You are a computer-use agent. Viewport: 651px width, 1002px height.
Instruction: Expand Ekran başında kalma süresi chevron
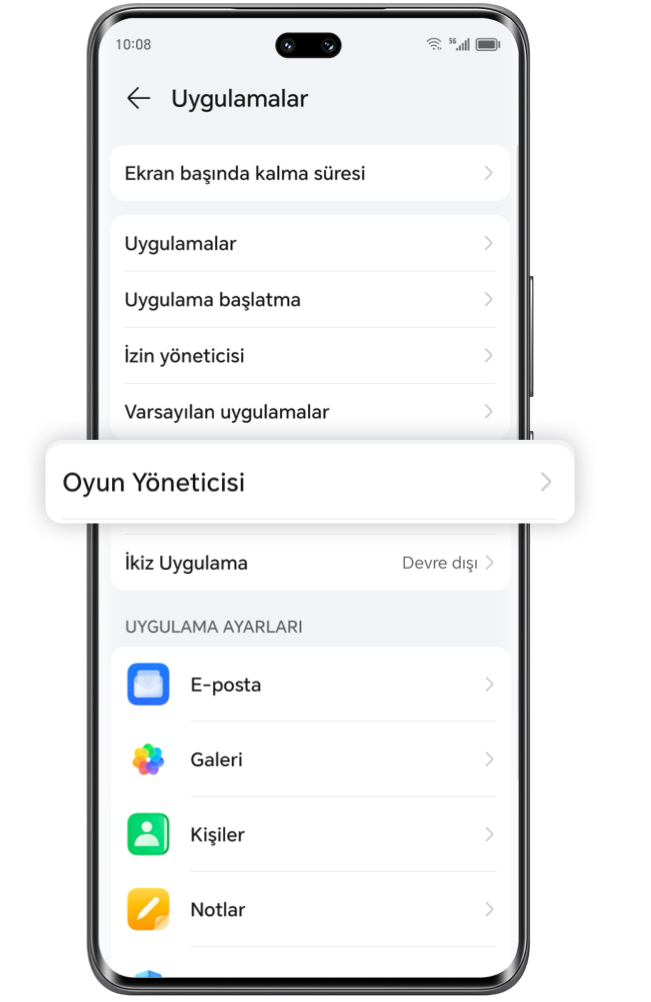coord(489,173)
